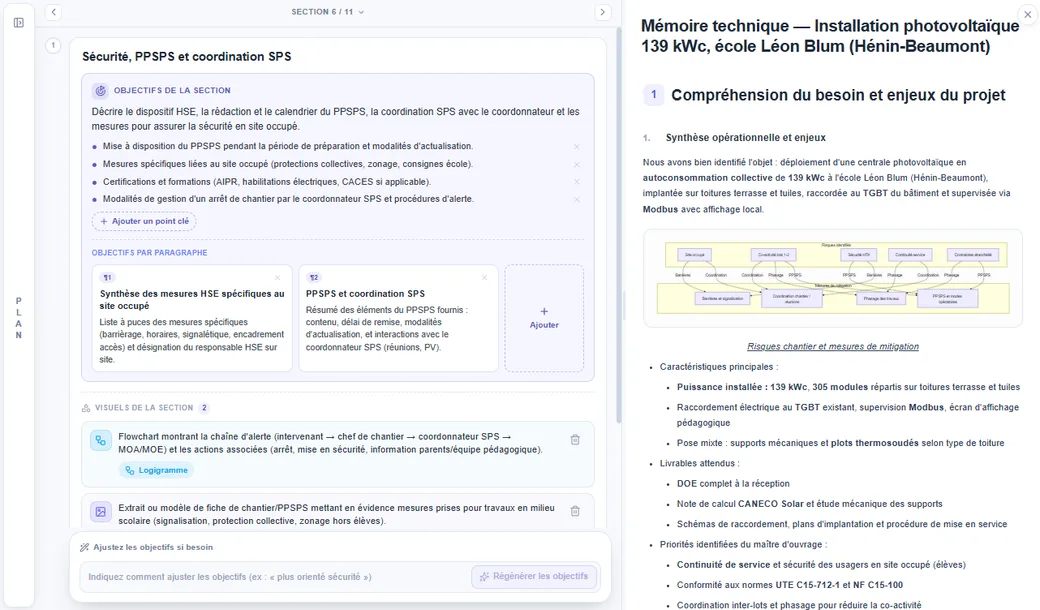
Task: Remove paragraph card 'Synthèse des mesures HSE'
Action: click(277, 278)
